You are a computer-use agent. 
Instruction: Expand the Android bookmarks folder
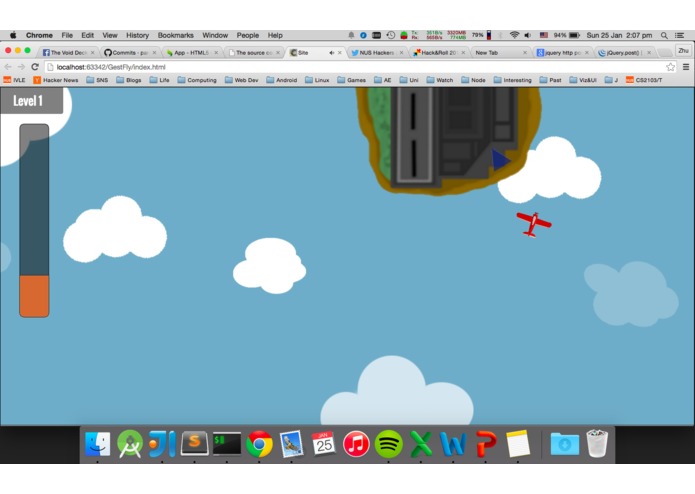click(x=281, y=80)
